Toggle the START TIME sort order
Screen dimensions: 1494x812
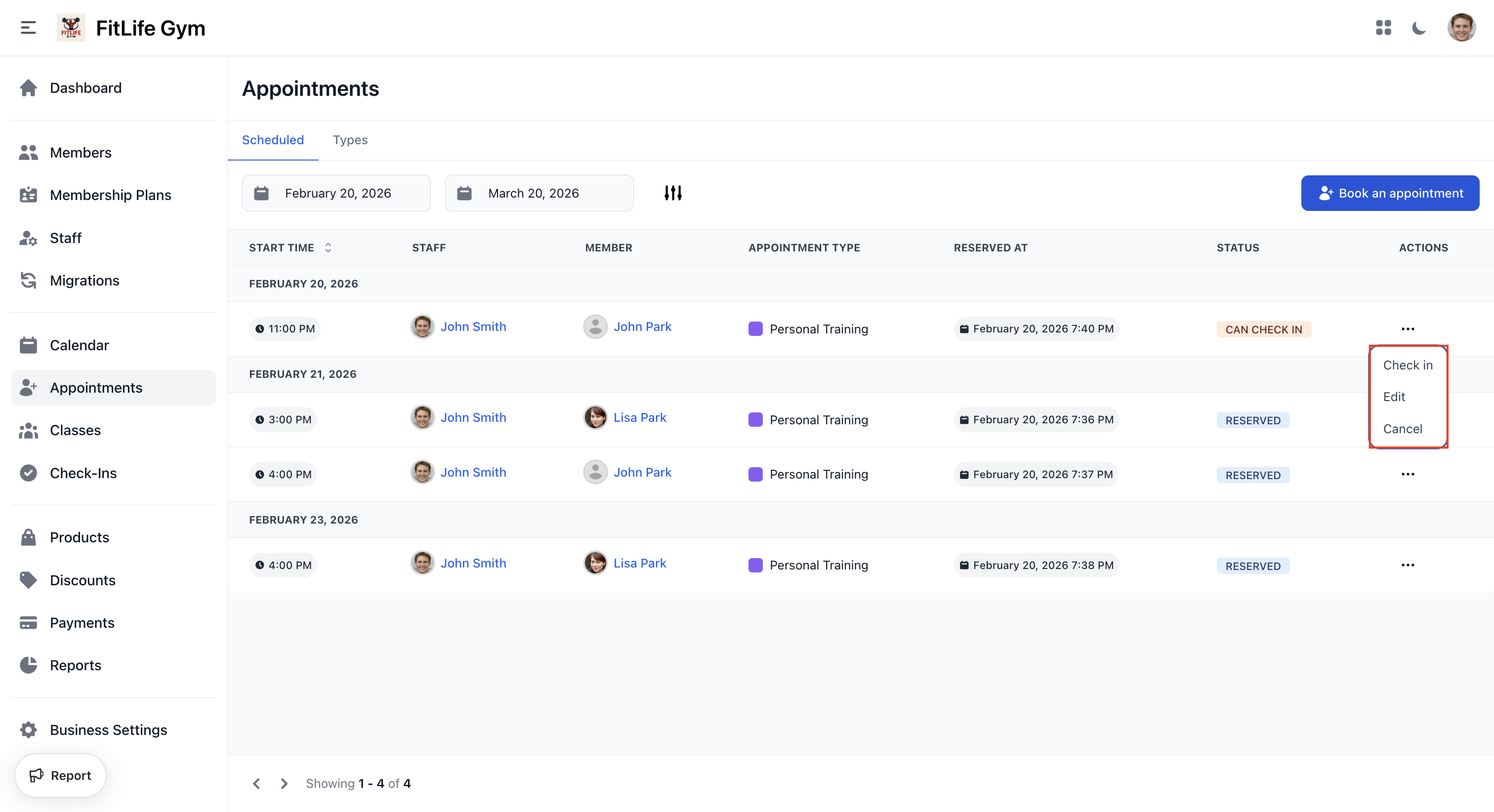point(328,247)
